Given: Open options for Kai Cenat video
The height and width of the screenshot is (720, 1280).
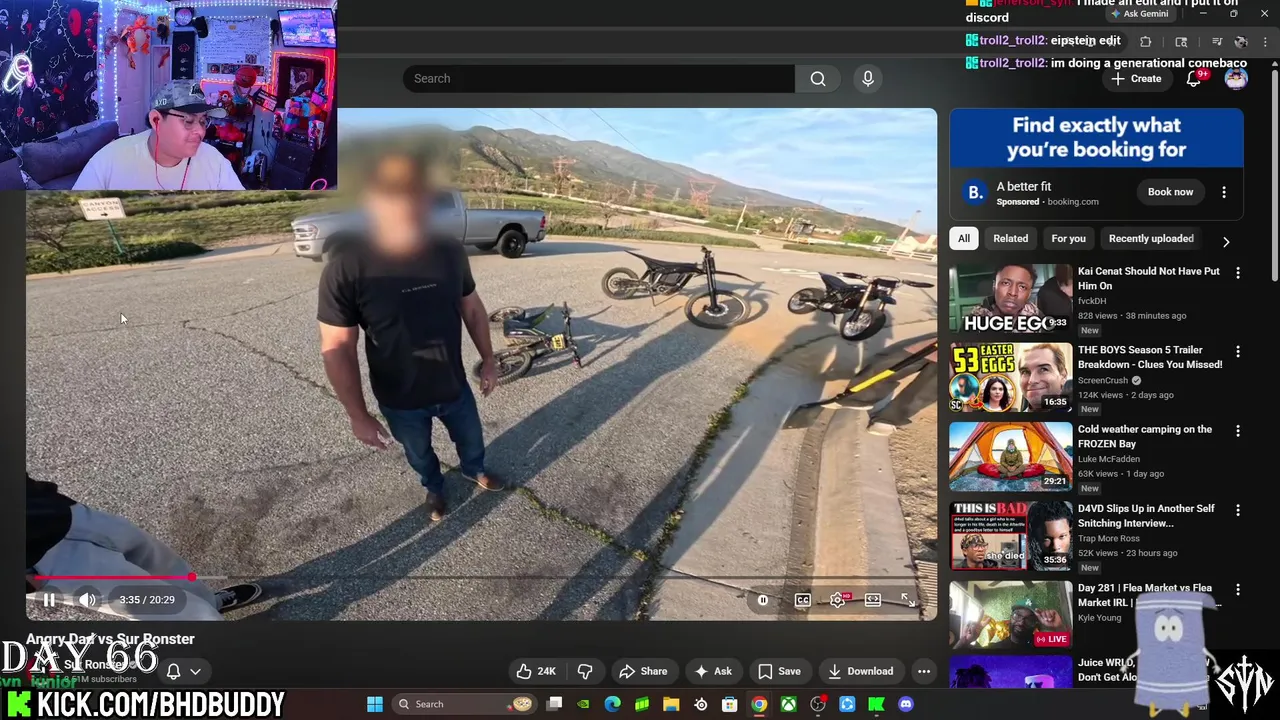Looking at the screenshot, I should (x=1238, y=273).
